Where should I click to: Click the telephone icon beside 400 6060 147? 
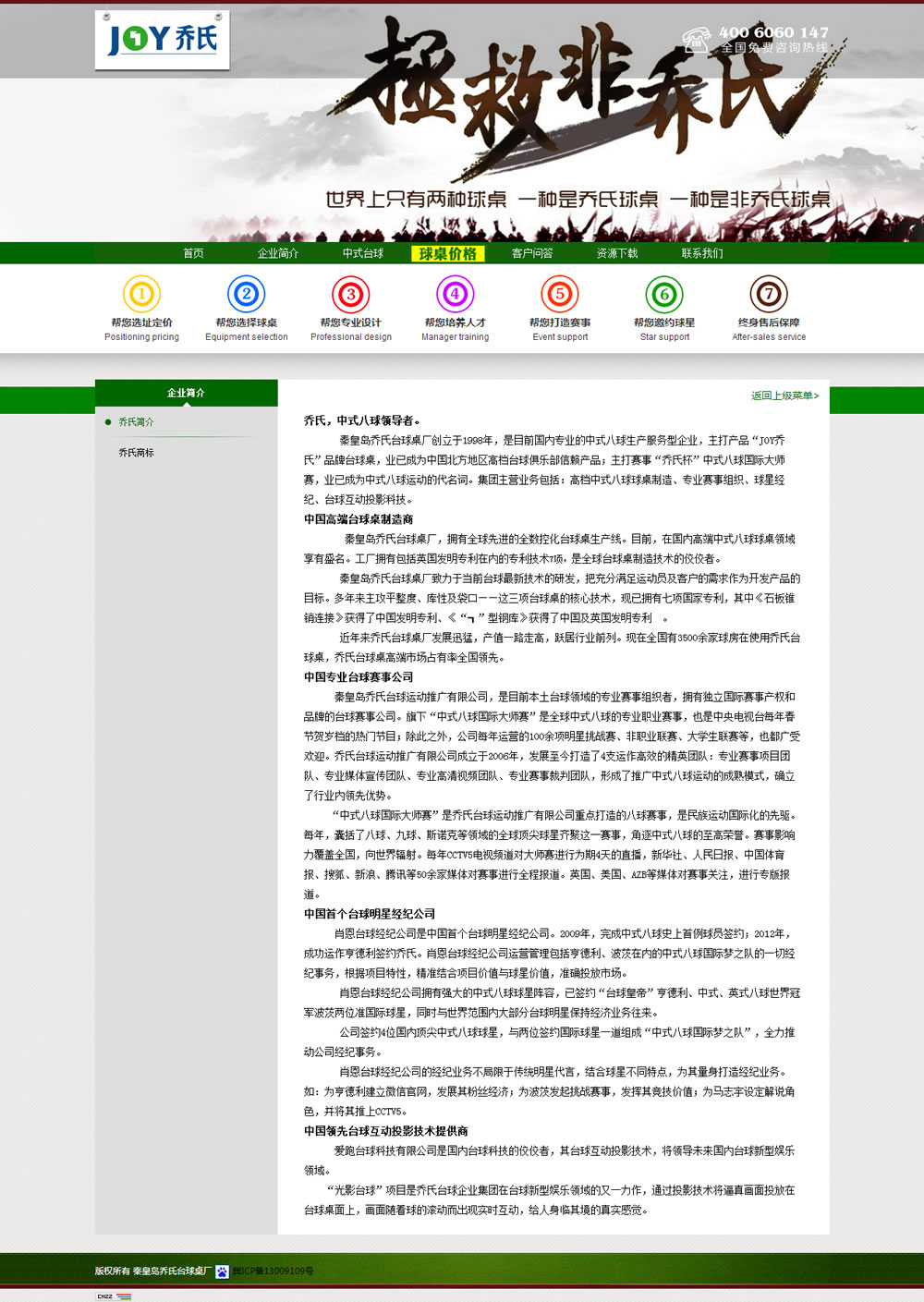tap(695, 40)
